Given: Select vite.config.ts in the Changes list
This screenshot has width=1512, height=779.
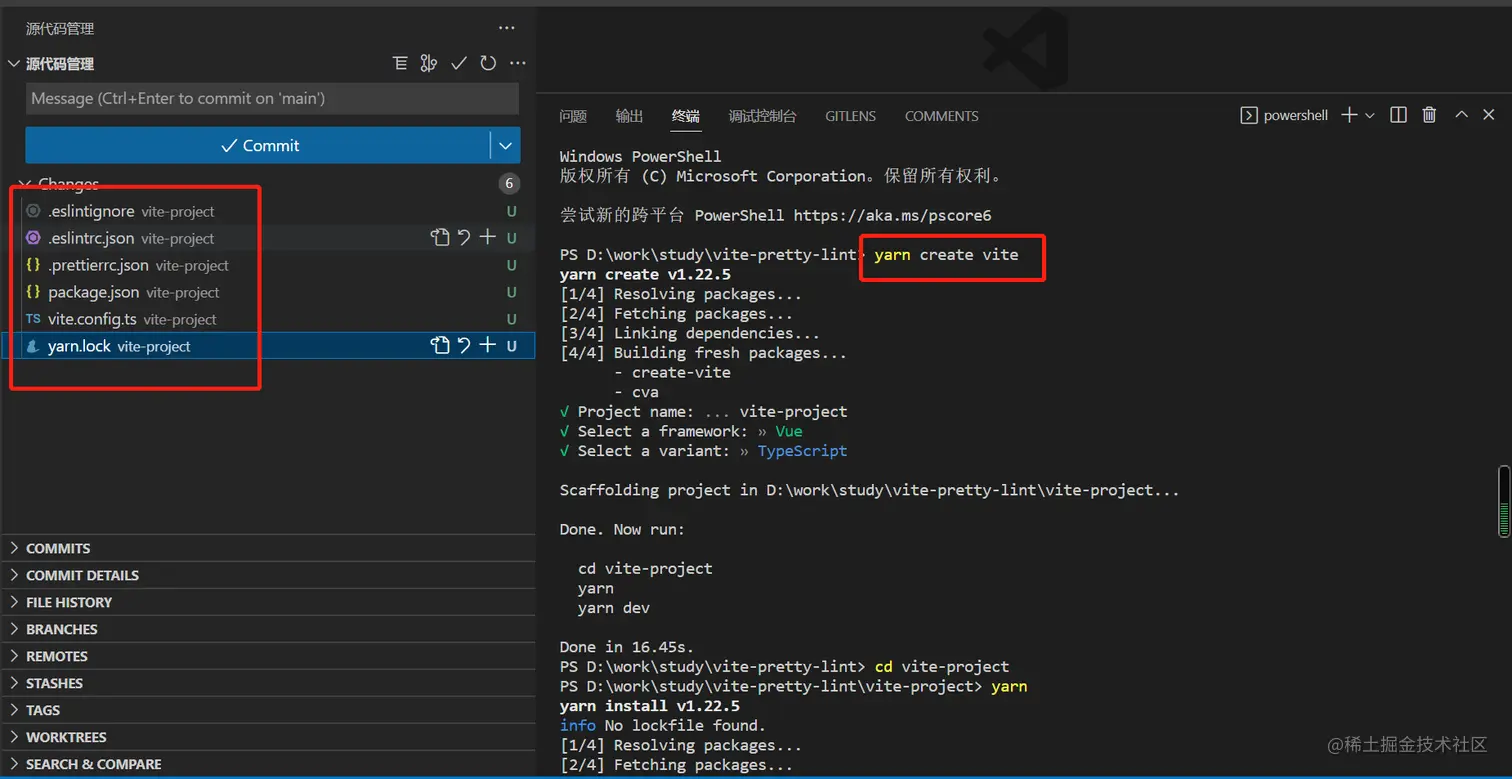Looking at the screenshot, I should [x=268, y=319].
